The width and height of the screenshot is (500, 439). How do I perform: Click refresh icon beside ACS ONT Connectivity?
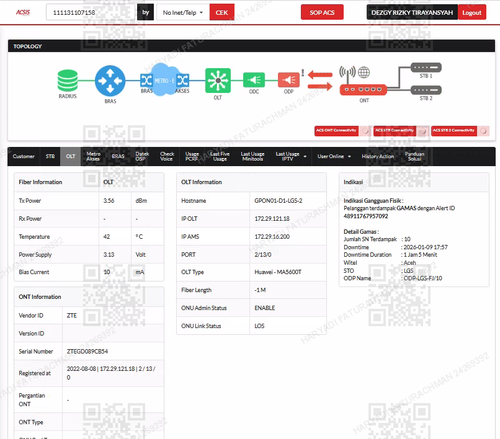click(x=366, y=131)
